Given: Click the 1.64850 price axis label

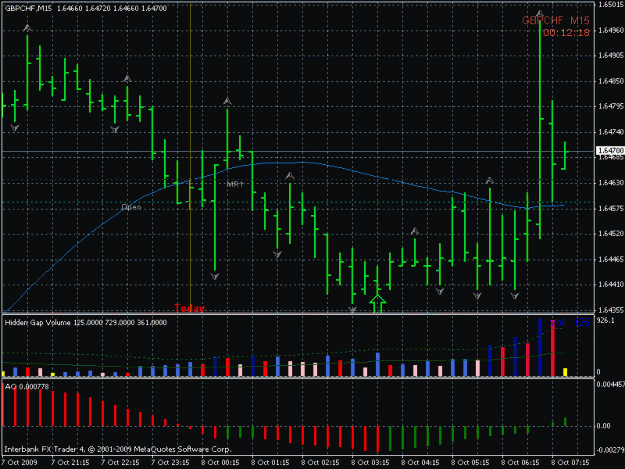Looking at the screenshot, I should coord(611,81).
